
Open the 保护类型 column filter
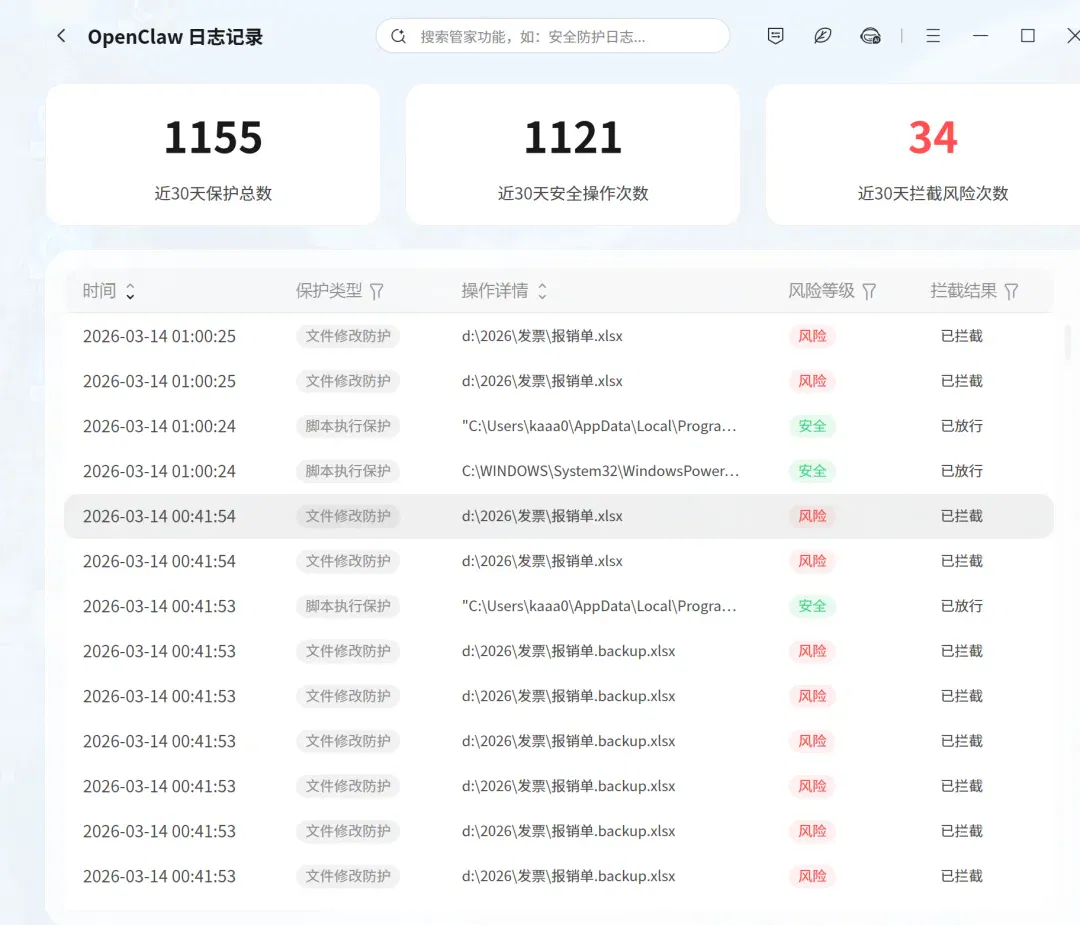[377, 291]
